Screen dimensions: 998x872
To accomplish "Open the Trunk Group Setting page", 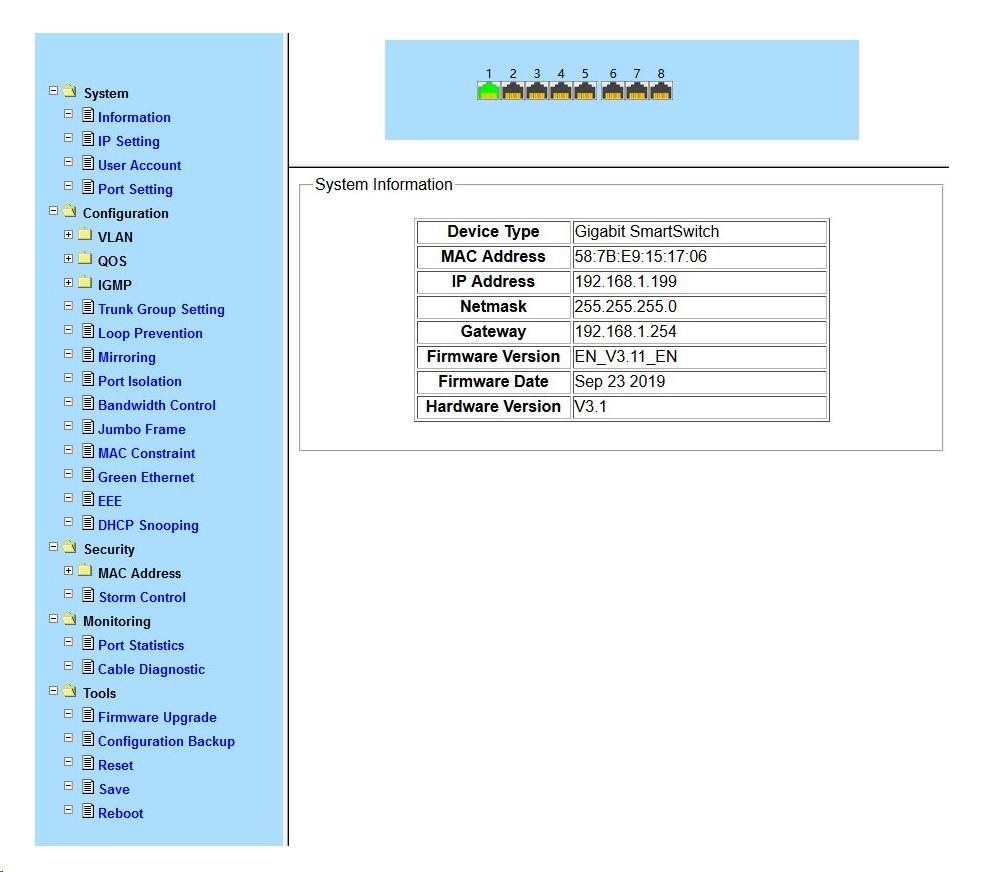I will click(x=161, y=309).
